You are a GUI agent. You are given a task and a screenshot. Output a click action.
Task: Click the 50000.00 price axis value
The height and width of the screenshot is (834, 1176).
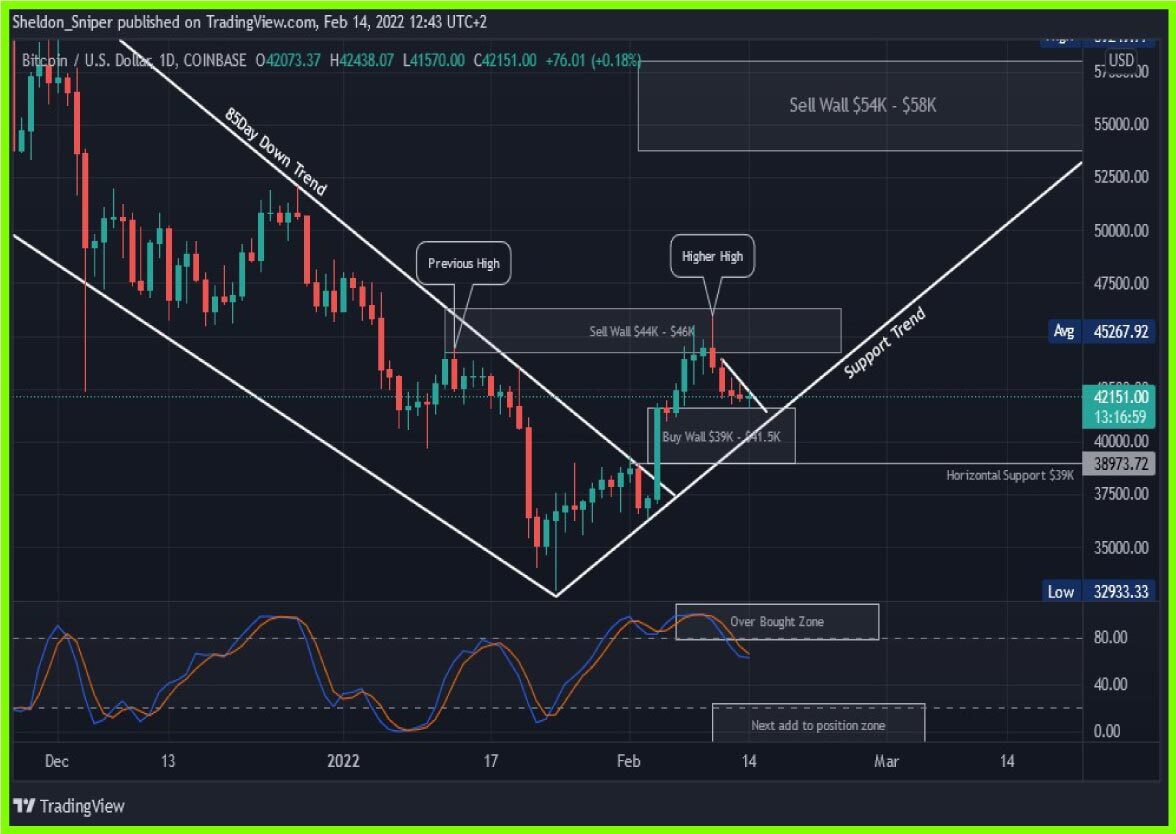coord(1120,231)
